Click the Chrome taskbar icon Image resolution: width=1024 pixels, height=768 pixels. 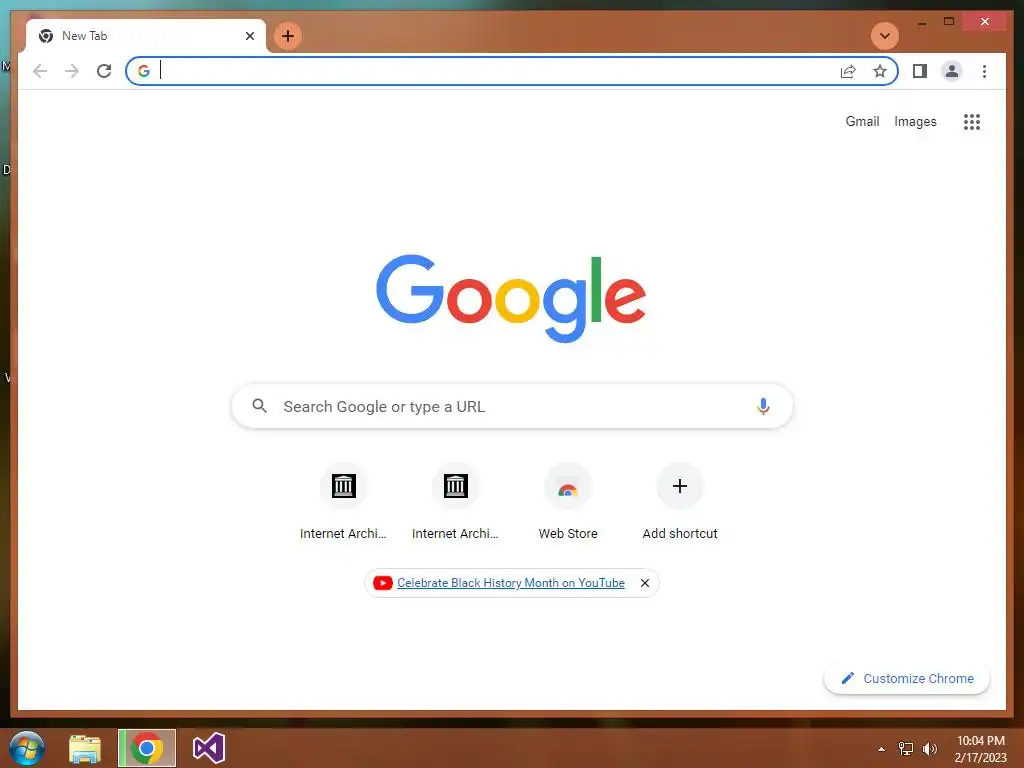click(147, 748)
